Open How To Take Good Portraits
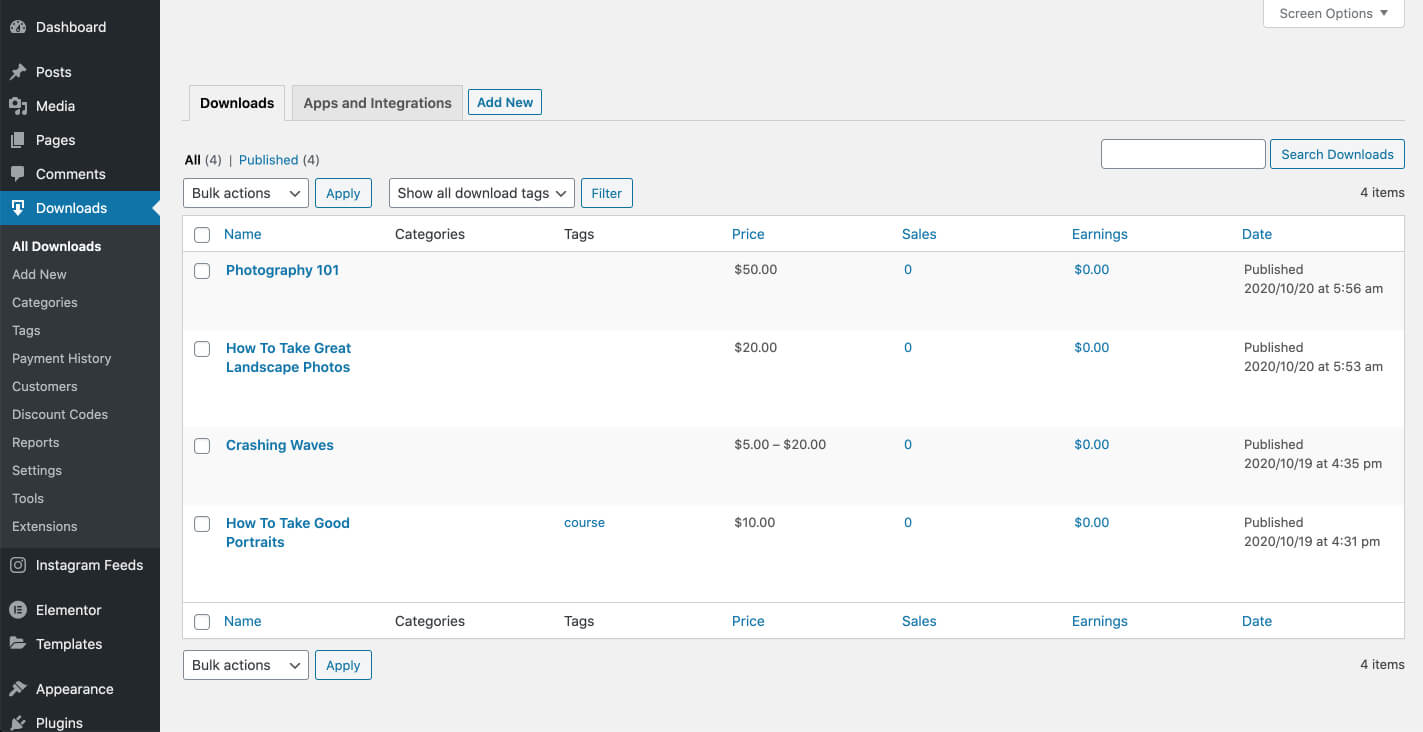1423x732 pixels. (288, 532)
